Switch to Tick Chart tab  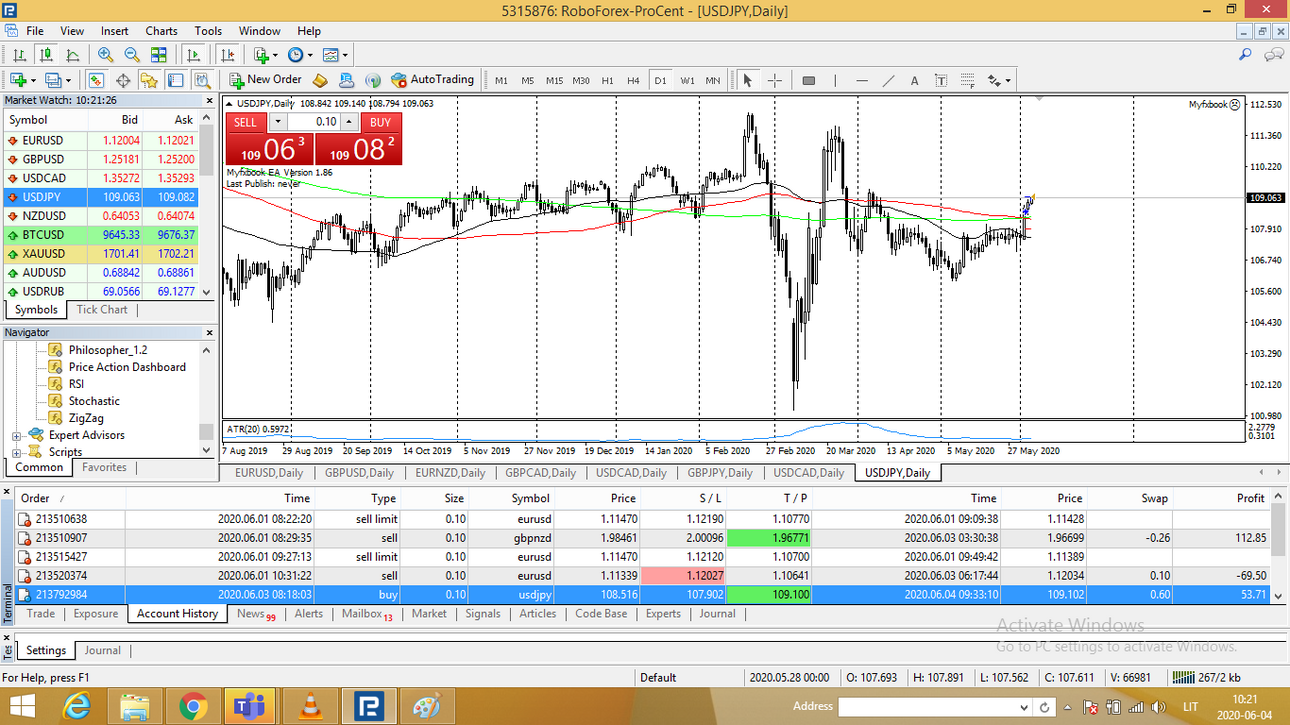pos(102,310)
